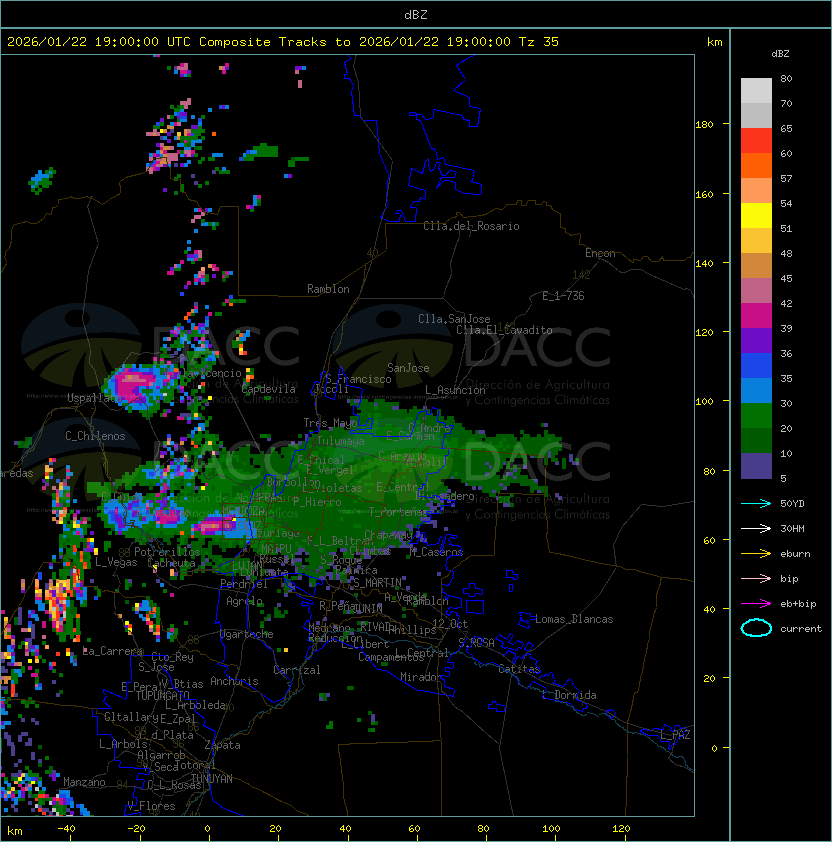Viewport: 832px width, 842px height.
Task: Click the 'eburn' legend label
Action: pos(795,554)
